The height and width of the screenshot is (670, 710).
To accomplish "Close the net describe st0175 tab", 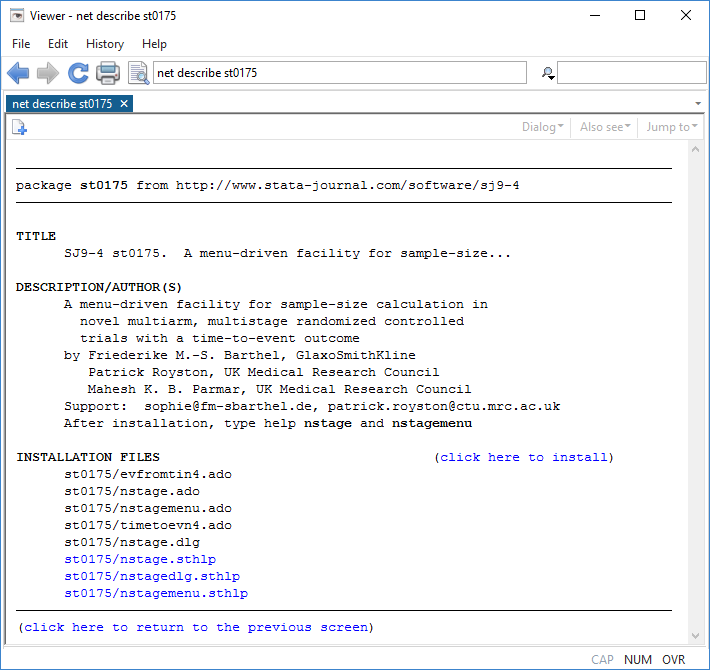I will [124, 104].
